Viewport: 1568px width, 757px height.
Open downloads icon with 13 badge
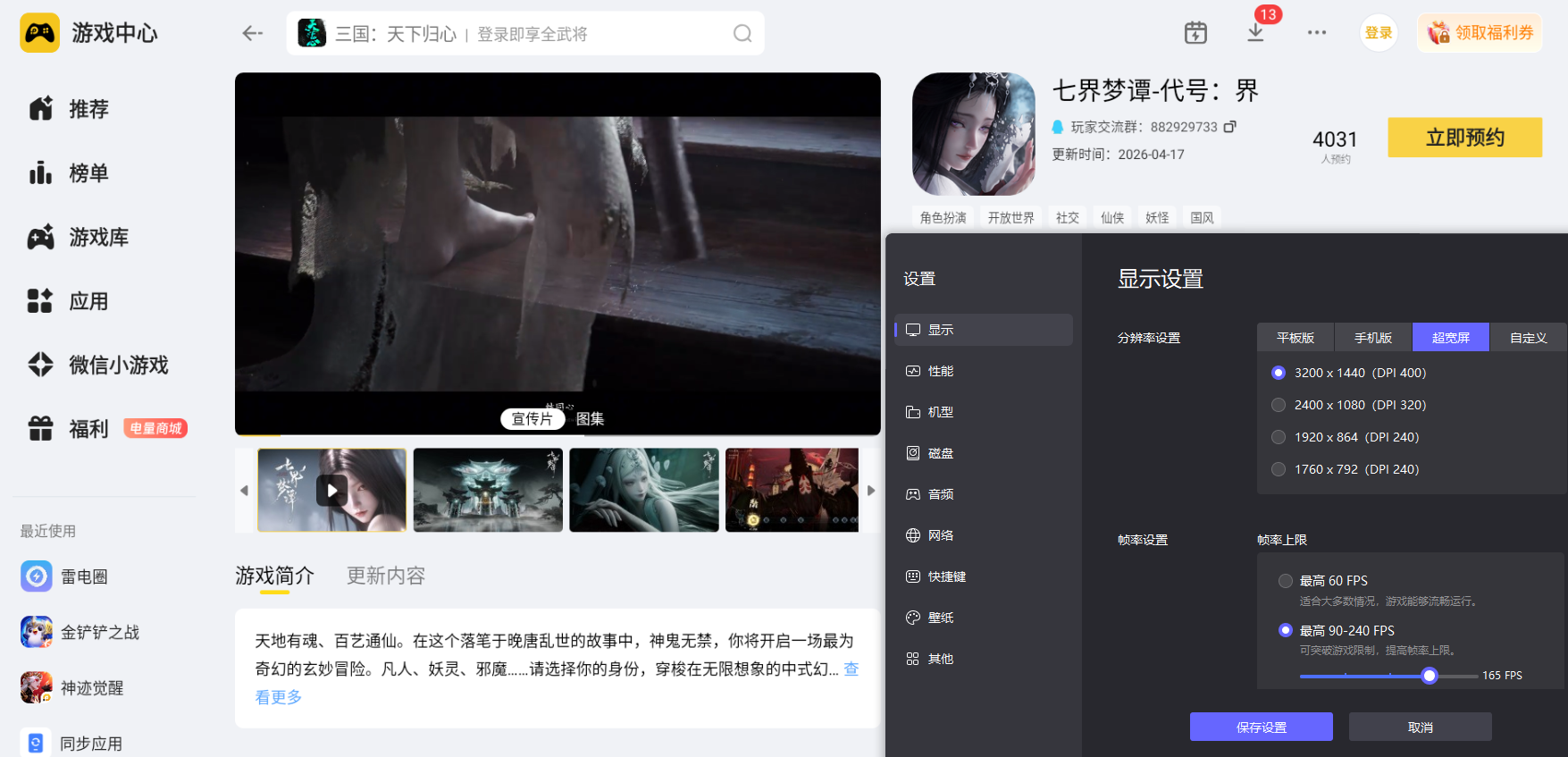[1255, 32]
